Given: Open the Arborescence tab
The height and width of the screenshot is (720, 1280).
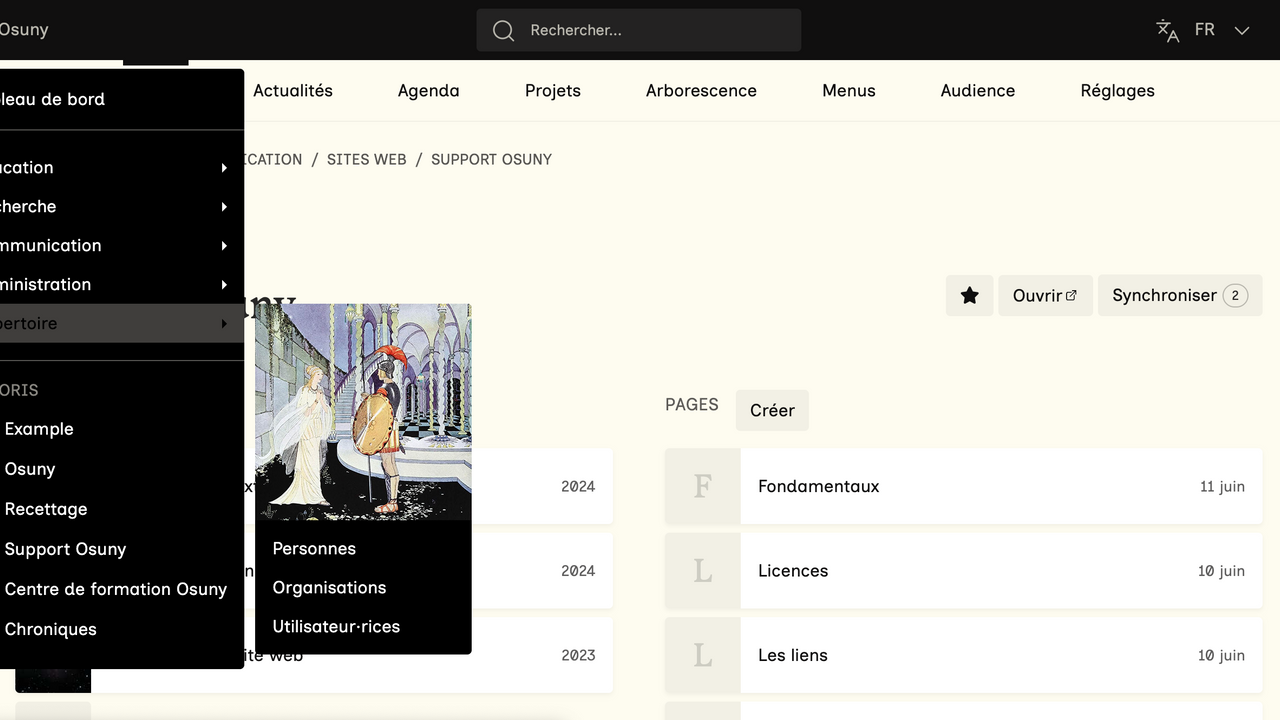Looking at the screenshot, I should coord(701,91).
